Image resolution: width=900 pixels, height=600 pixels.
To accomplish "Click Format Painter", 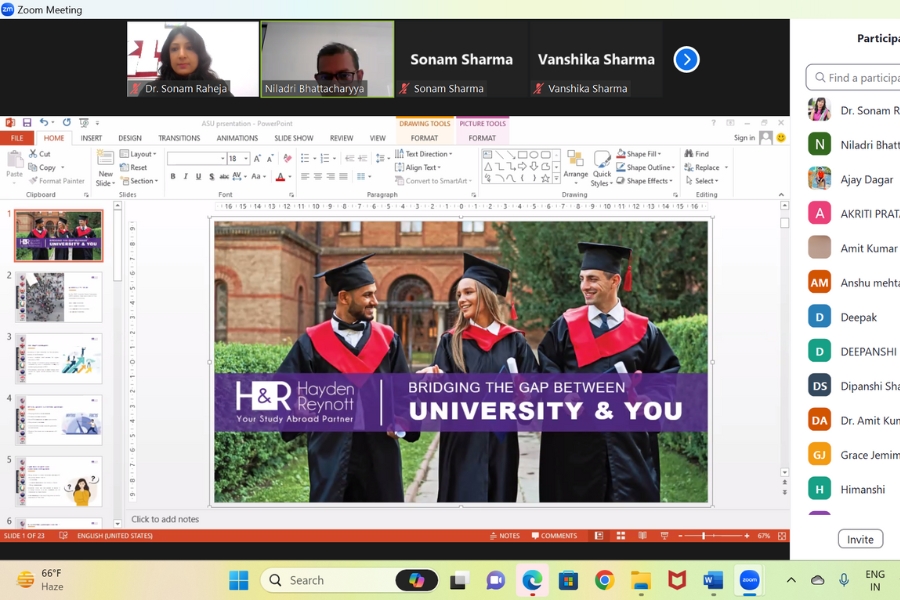I will point(56,181).
